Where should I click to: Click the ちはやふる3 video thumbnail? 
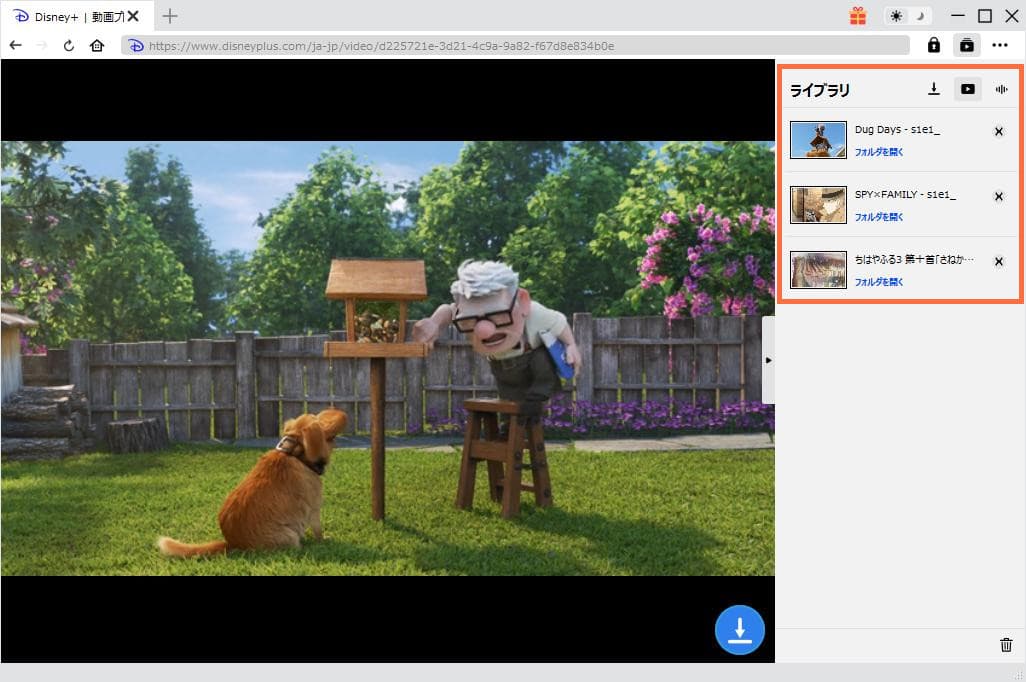(818, 270)
